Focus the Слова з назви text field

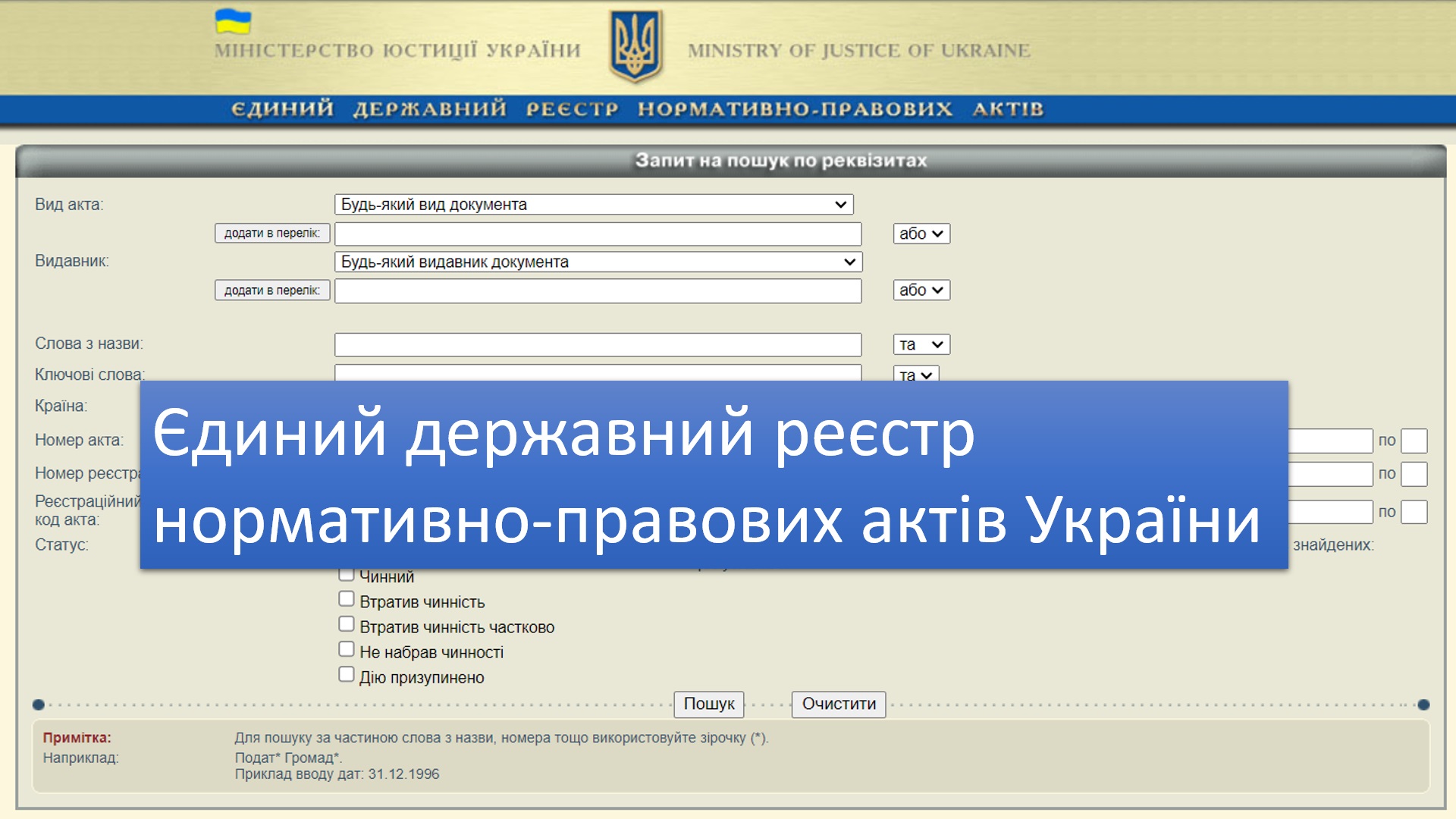(598, 345)
